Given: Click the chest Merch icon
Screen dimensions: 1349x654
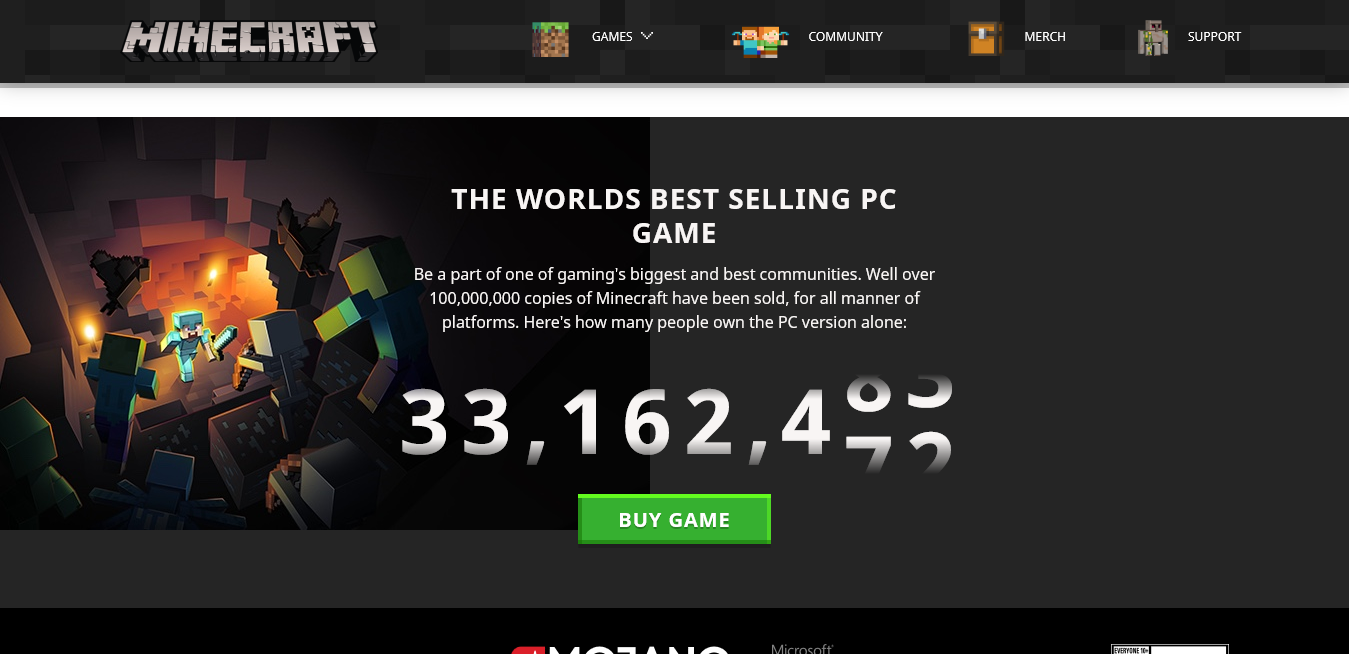Looking at the screenshot, I should [985, 39].
